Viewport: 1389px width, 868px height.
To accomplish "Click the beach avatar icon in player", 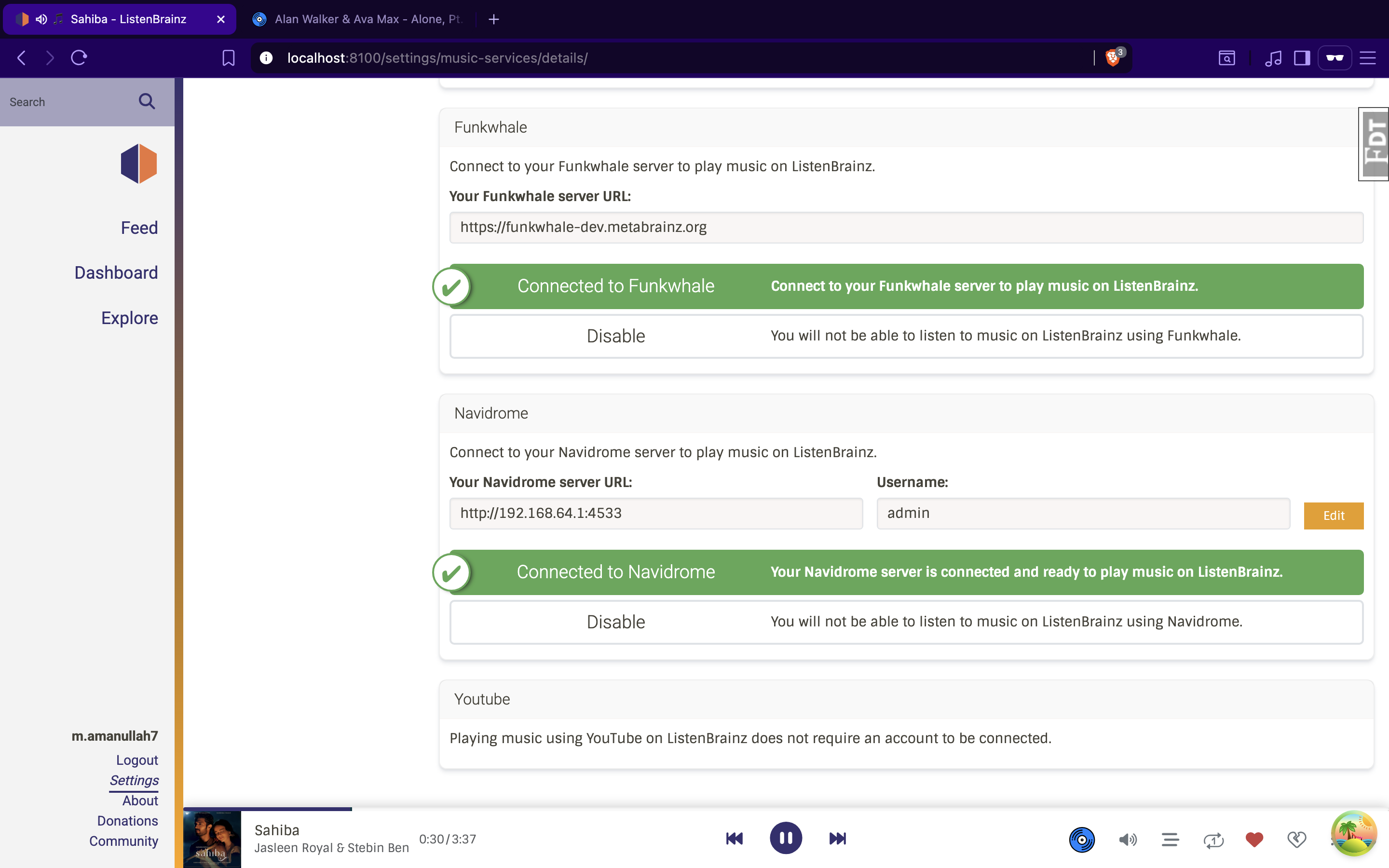I will tap(1354, 833).
